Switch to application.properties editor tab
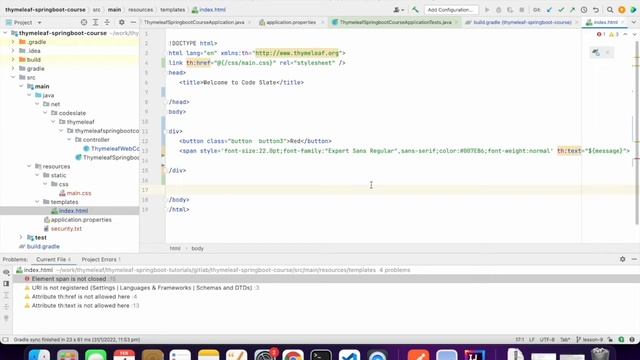 pos(290,22)
